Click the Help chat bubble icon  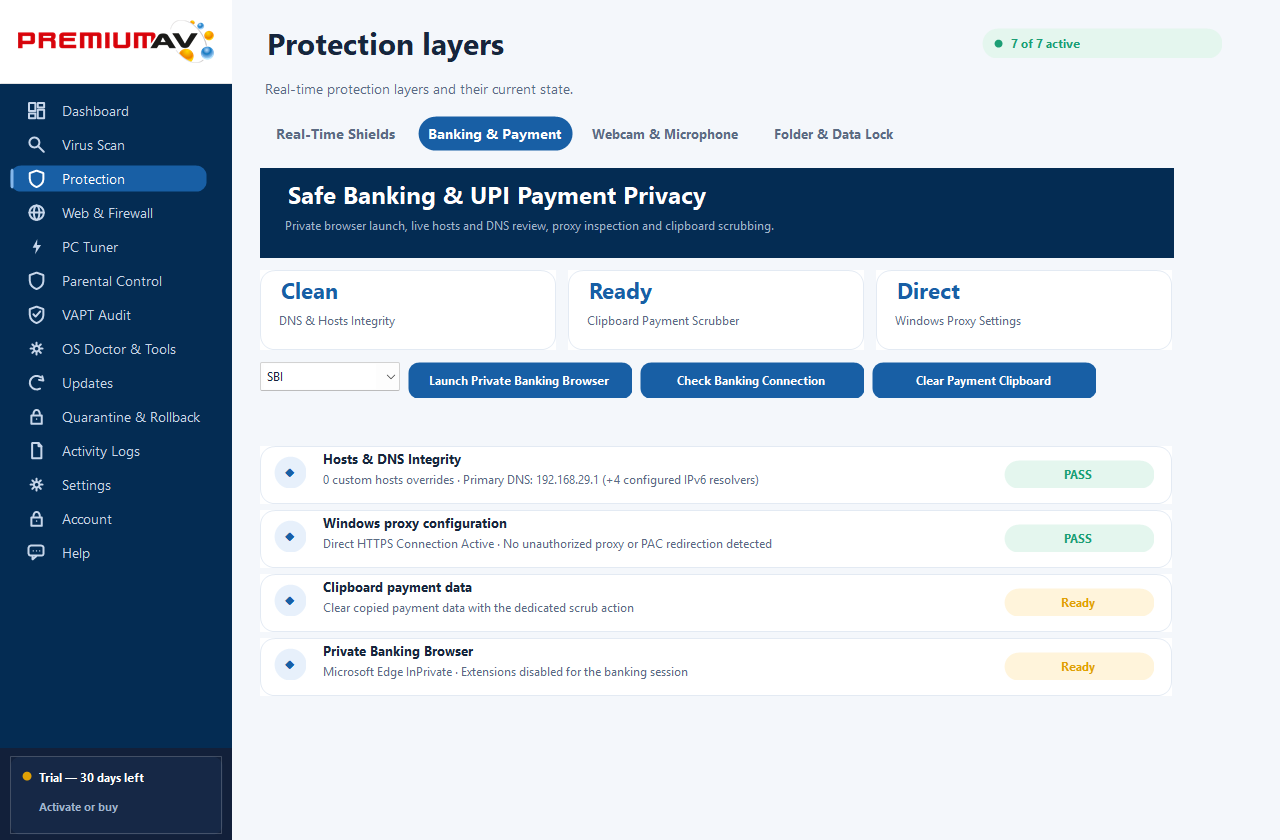pyautogui.click(x=36, y=553)
